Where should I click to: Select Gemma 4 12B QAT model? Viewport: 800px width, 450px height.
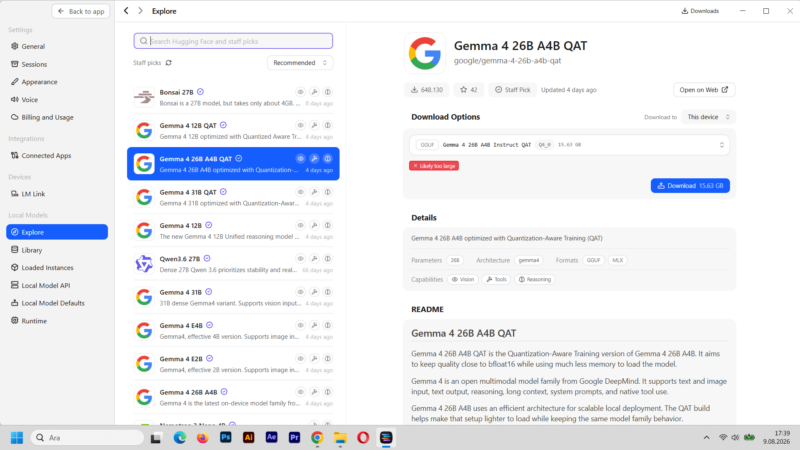coord(233,131)
